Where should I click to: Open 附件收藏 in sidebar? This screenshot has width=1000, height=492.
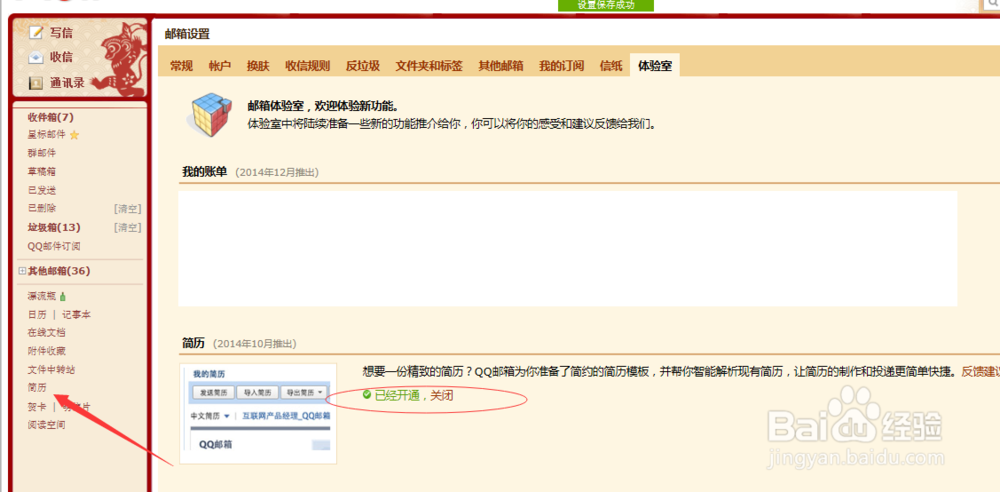pos(47,351)
